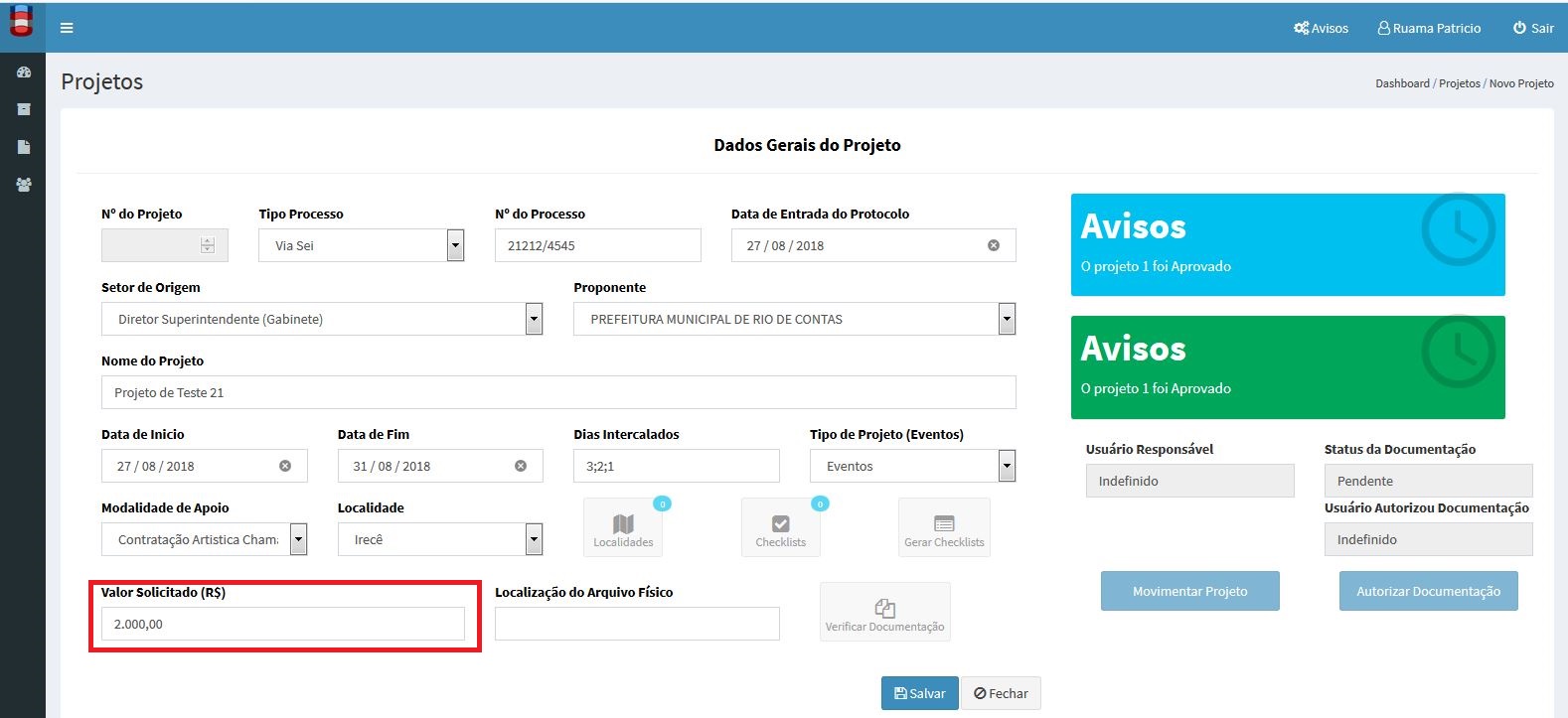Toggle the hamburger sidebar menu

pos(67,28)
